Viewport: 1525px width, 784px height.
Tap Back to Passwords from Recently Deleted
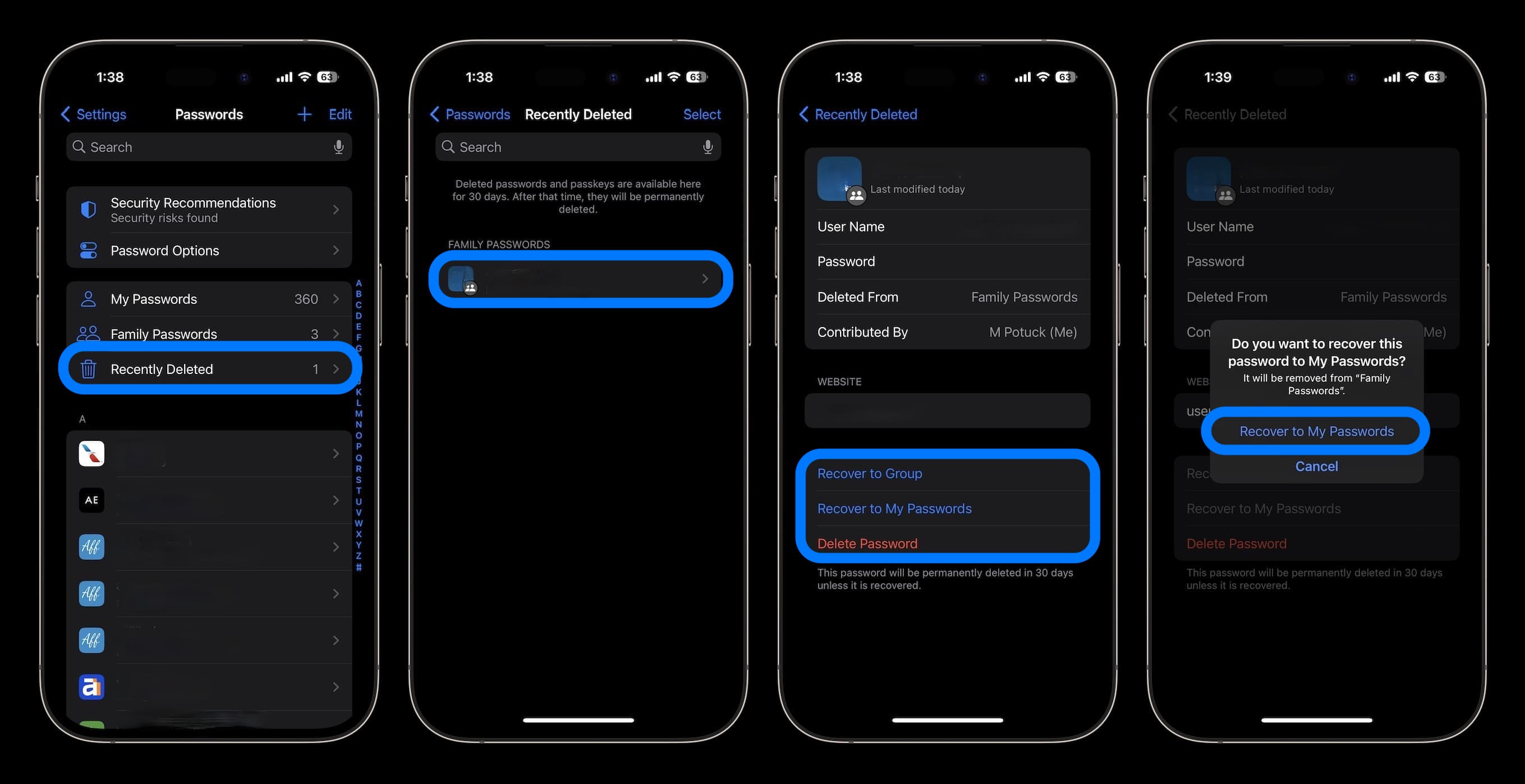pos(471,113)
